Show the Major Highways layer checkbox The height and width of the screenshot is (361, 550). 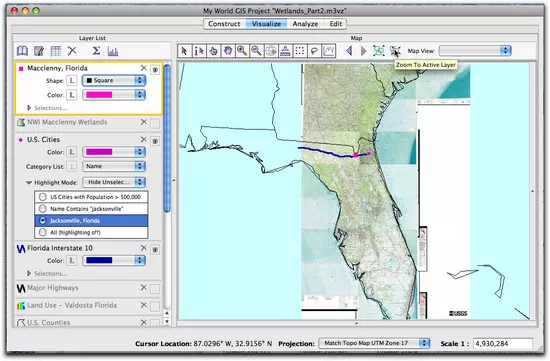click(155, 289)
